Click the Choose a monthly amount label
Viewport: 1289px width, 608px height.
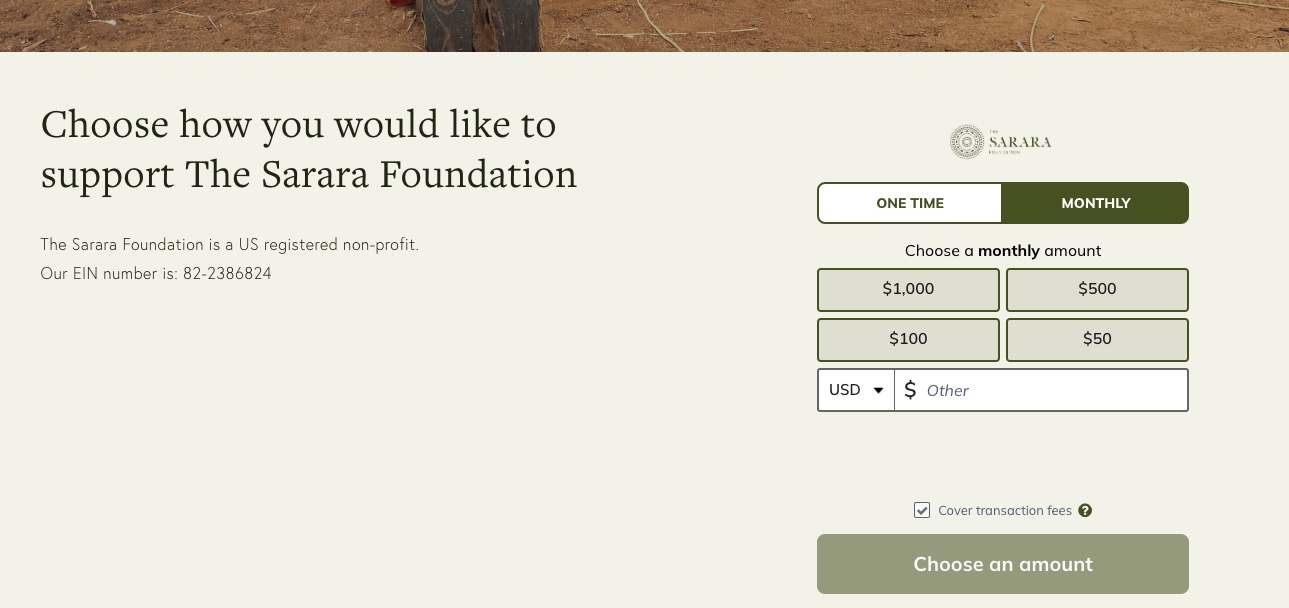click(1002, 251)
